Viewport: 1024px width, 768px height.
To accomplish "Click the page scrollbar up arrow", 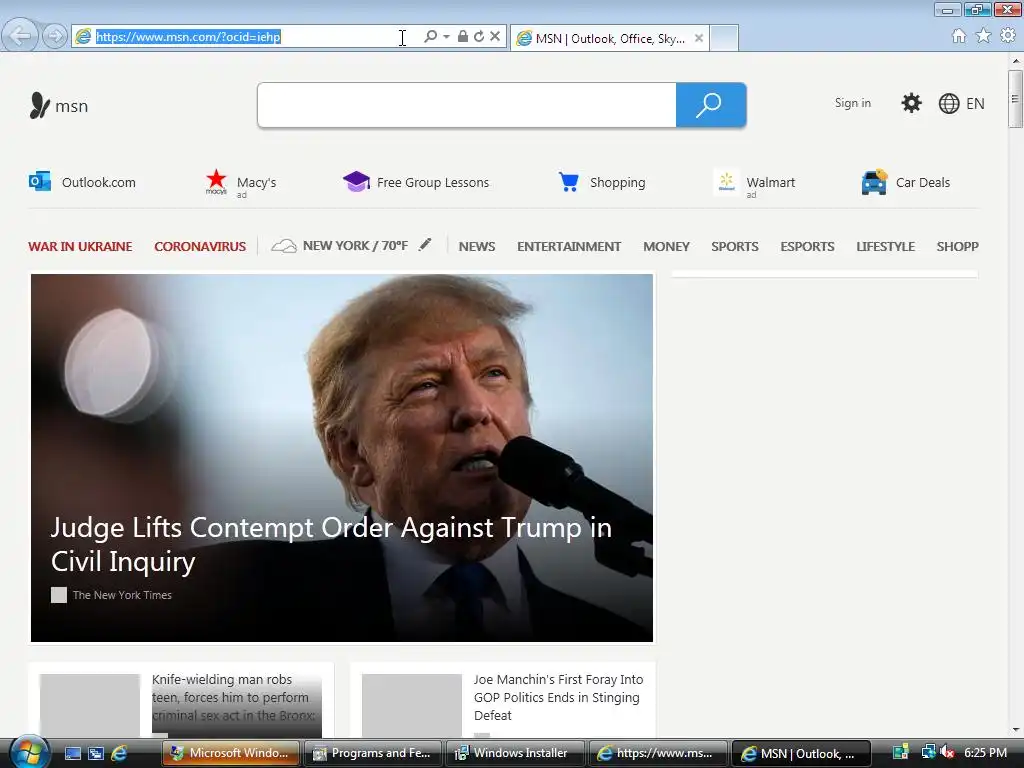I will click(1016, 61).
